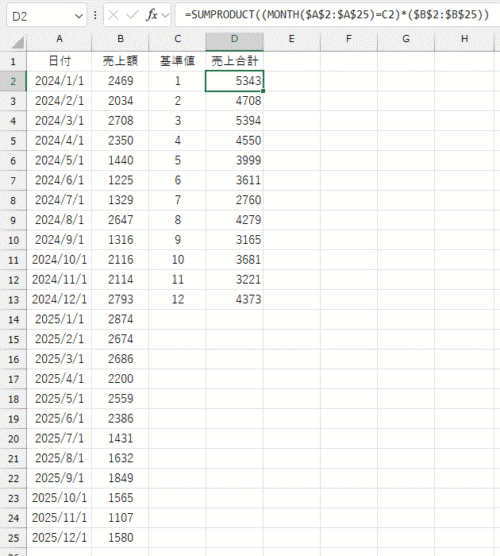Viewport: 500px width, 556px height.
Task: Select column E header
Action: click(292, 39)
